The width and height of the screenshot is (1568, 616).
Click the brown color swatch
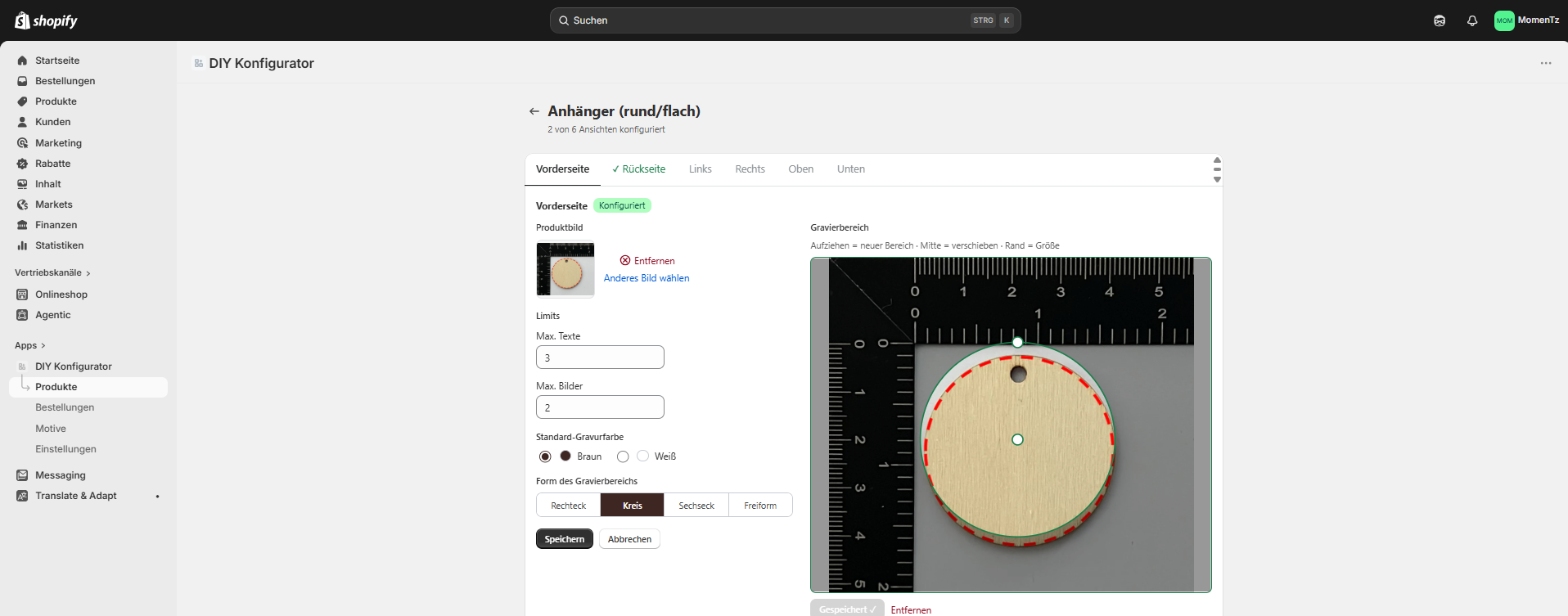[565, 456]
